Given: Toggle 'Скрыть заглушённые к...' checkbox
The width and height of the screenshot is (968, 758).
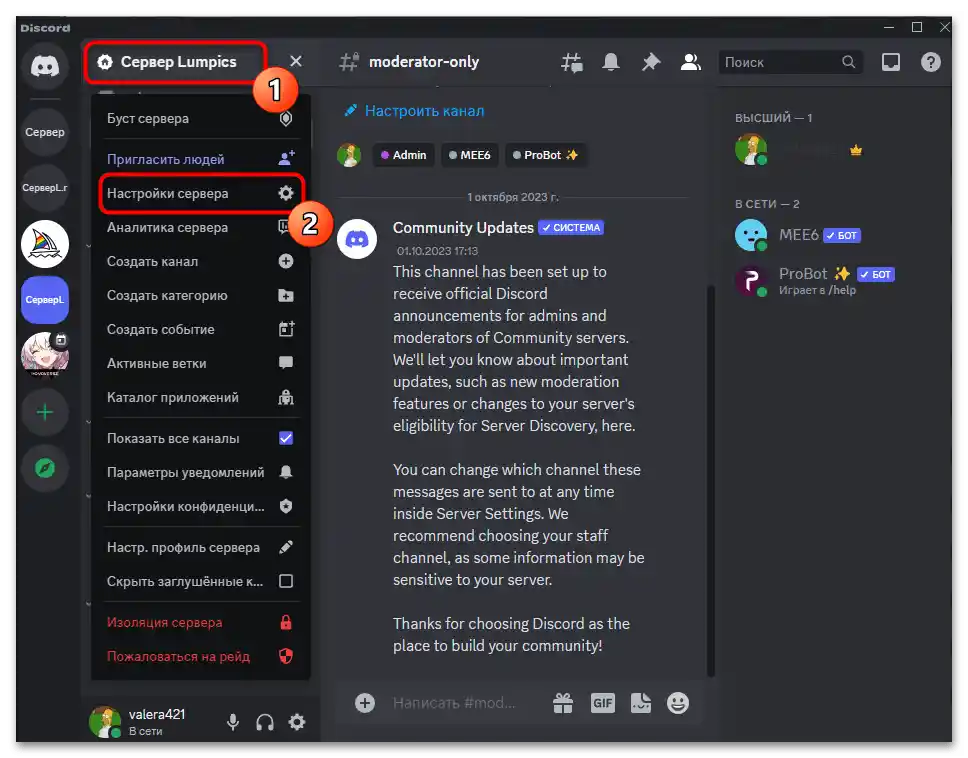Looking at the screenshot, I should (x=286, y=581).
